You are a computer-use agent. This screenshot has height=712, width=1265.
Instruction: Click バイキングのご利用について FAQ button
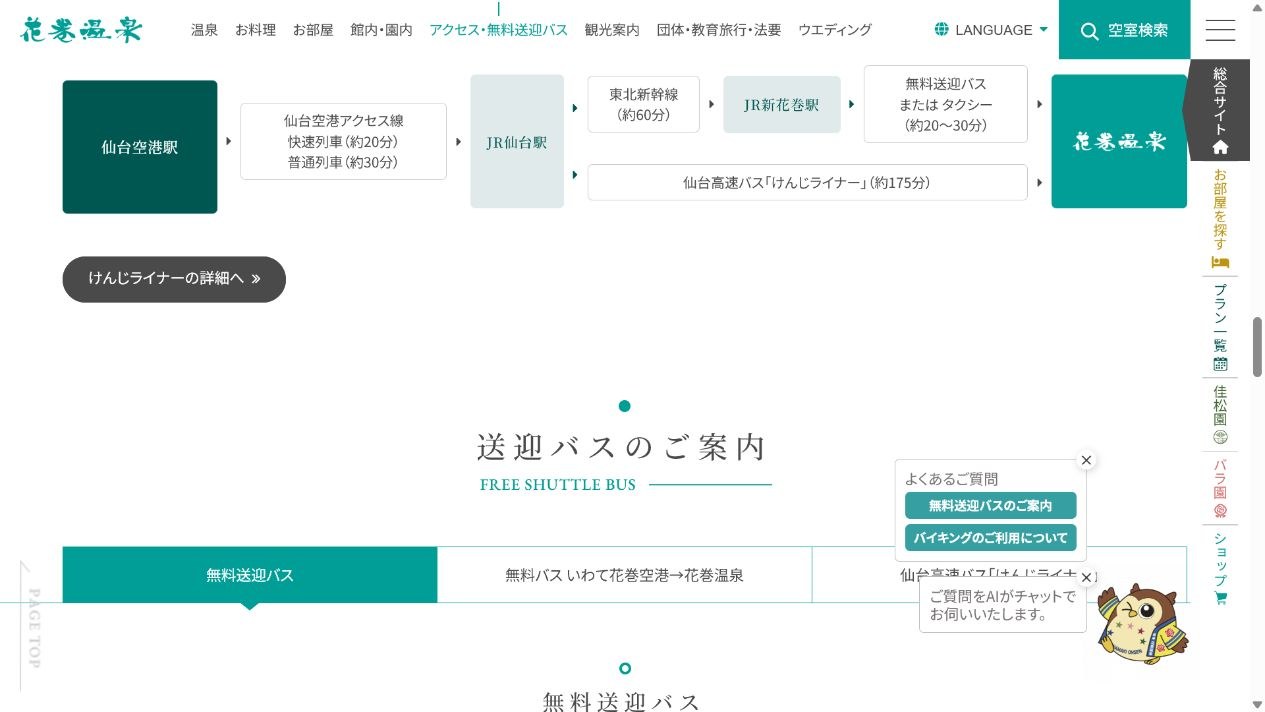991,537
